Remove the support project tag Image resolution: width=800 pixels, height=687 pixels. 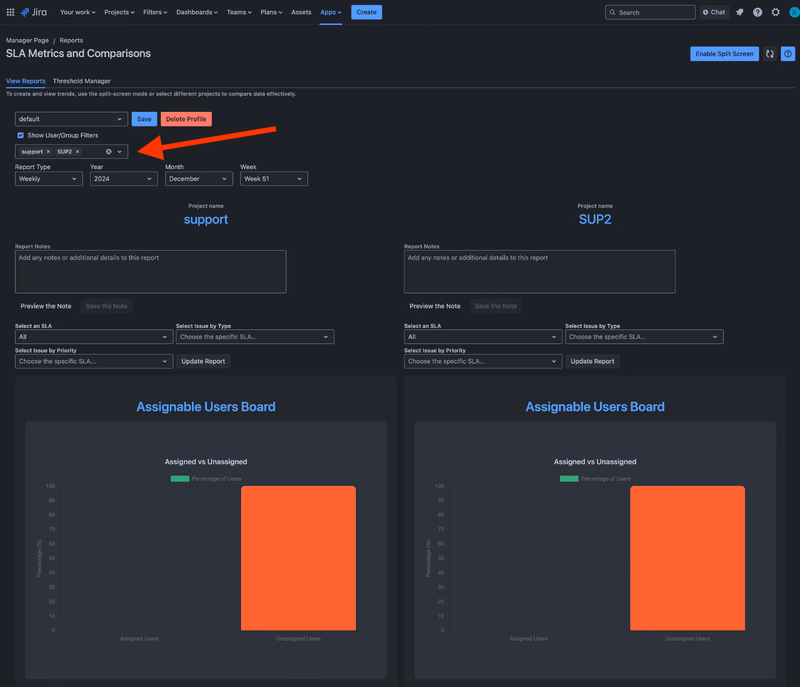click(x=48, y=151)
